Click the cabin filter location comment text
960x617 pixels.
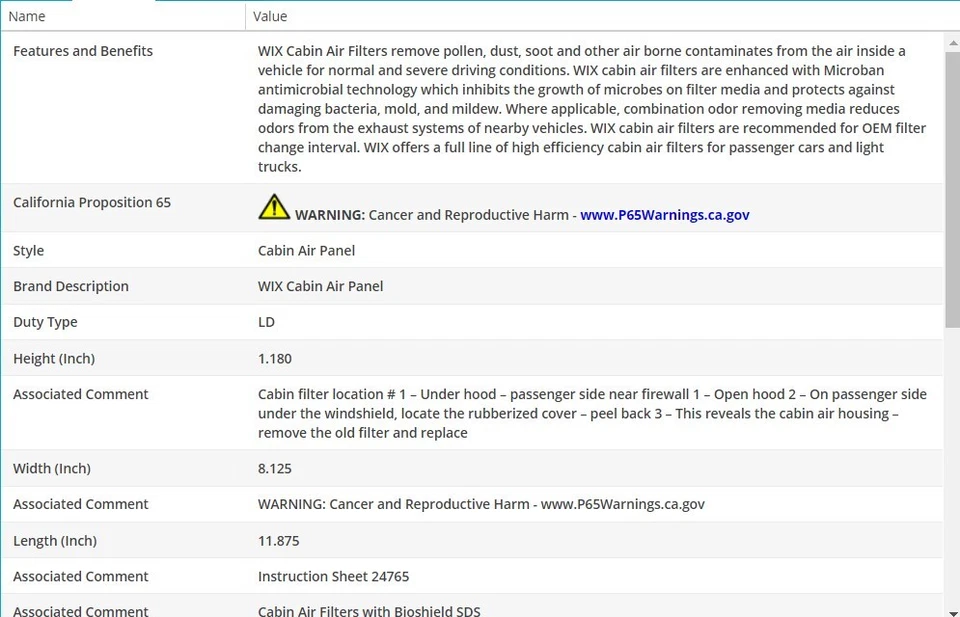[x=592, y=414]
